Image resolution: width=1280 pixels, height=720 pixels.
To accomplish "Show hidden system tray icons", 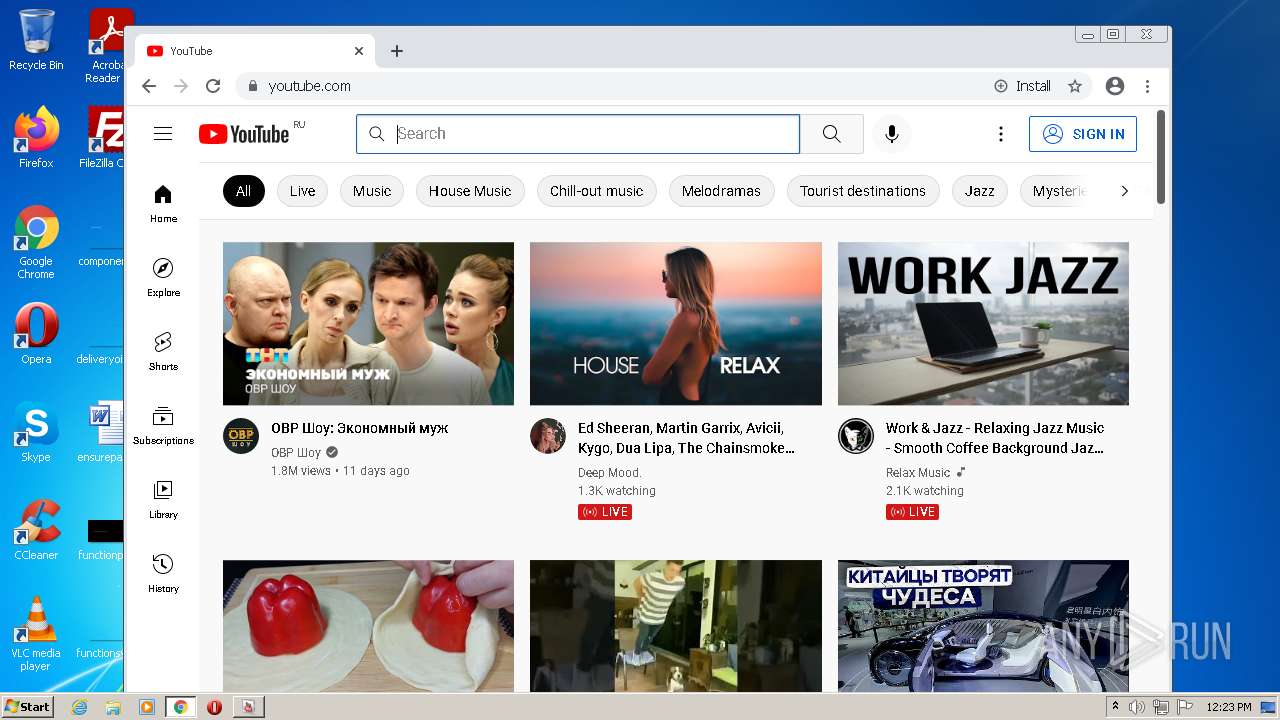I will 1115,707.
